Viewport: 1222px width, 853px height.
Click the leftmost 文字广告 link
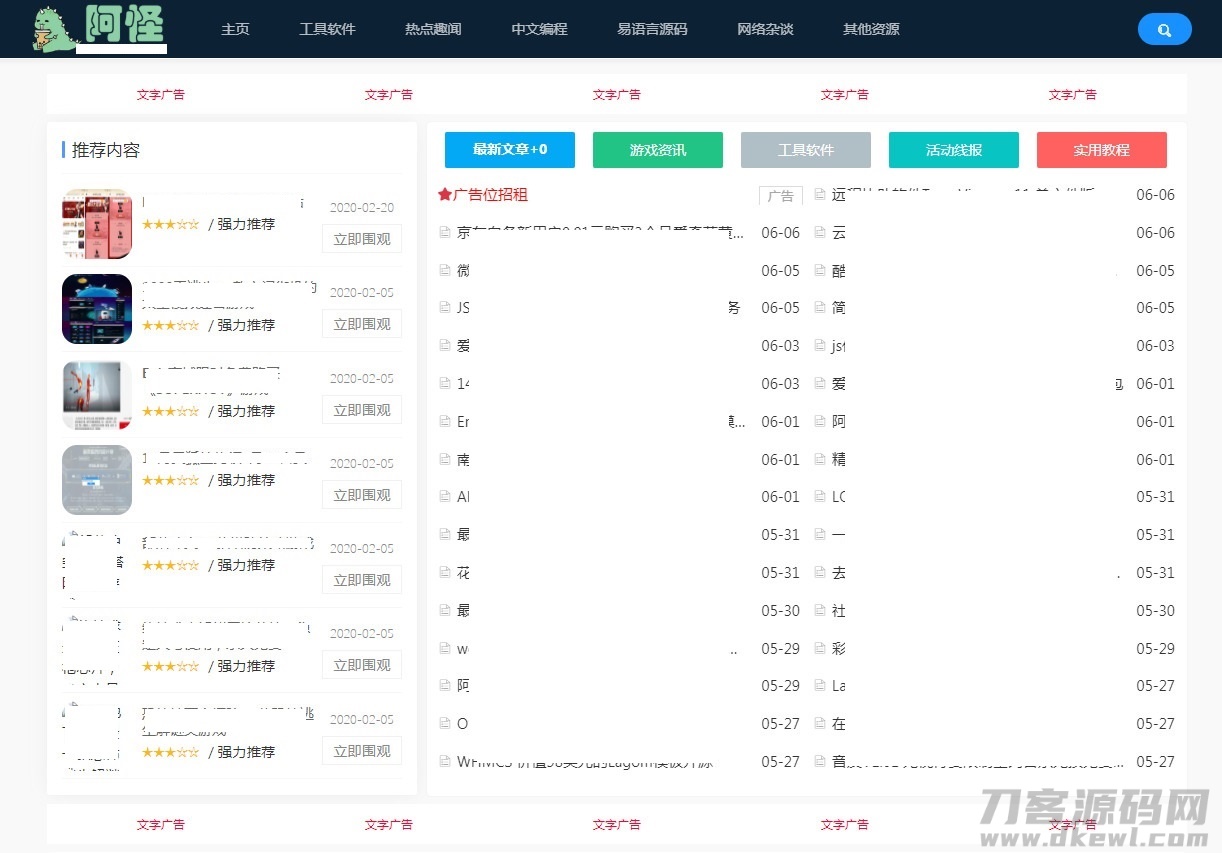click(x=160, y=94)
